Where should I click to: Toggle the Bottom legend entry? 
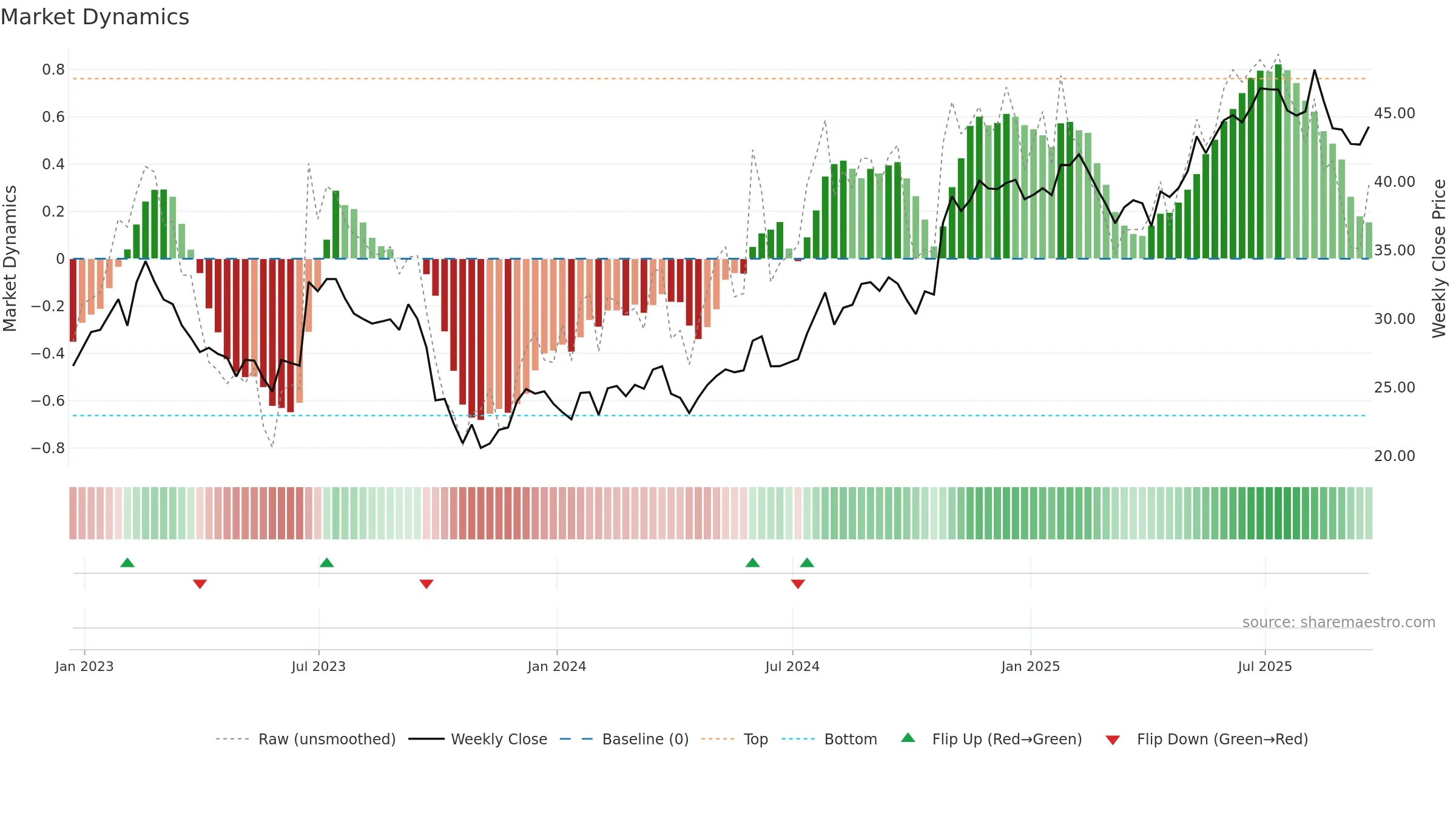tap(829, 739)
